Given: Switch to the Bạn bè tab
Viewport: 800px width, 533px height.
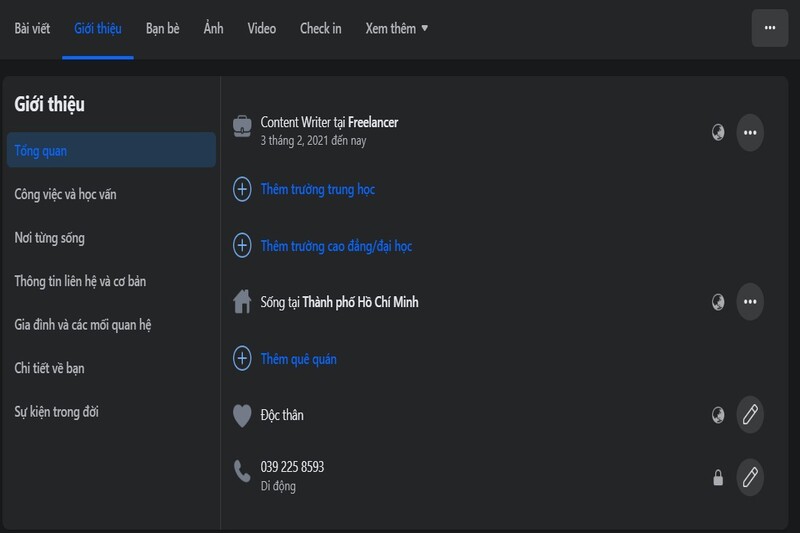Looking at the screenshot, I should pos(162,28).
